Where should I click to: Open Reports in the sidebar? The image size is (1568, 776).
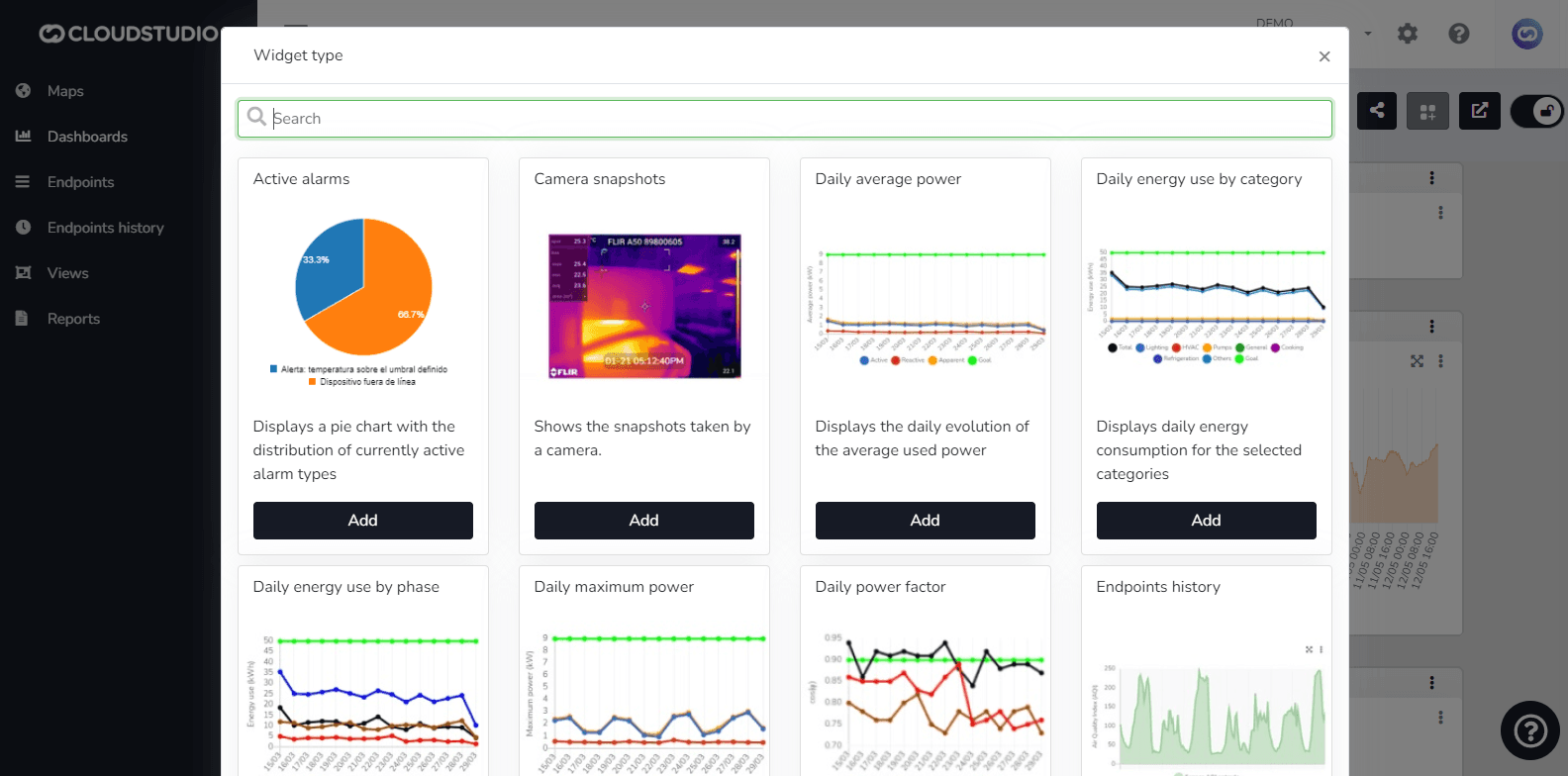pos(73,319)
